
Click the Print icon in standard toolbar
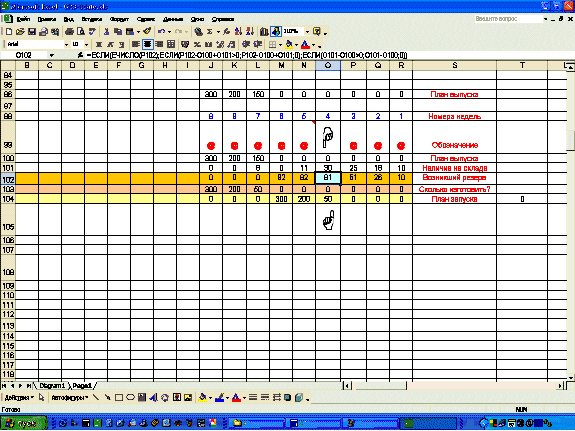[x=70, y=32]
